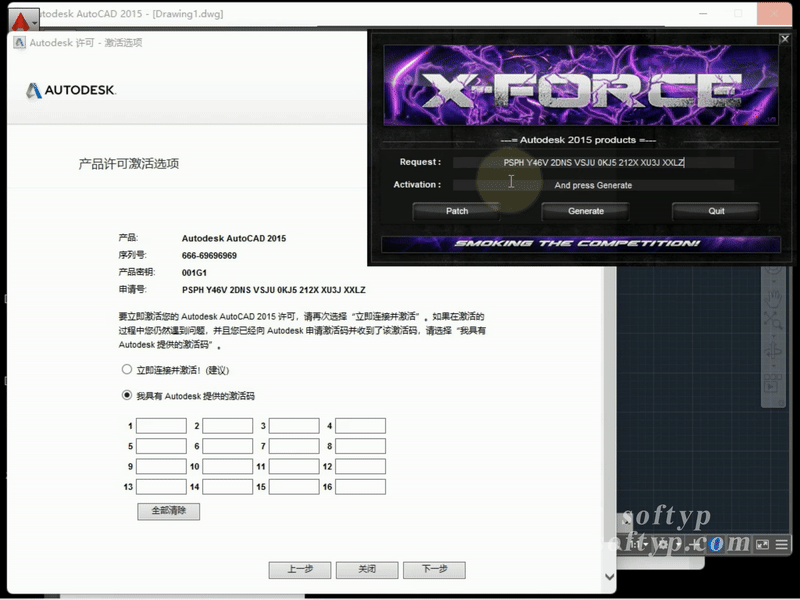Go back with the 上一步 button

[300, 569]
